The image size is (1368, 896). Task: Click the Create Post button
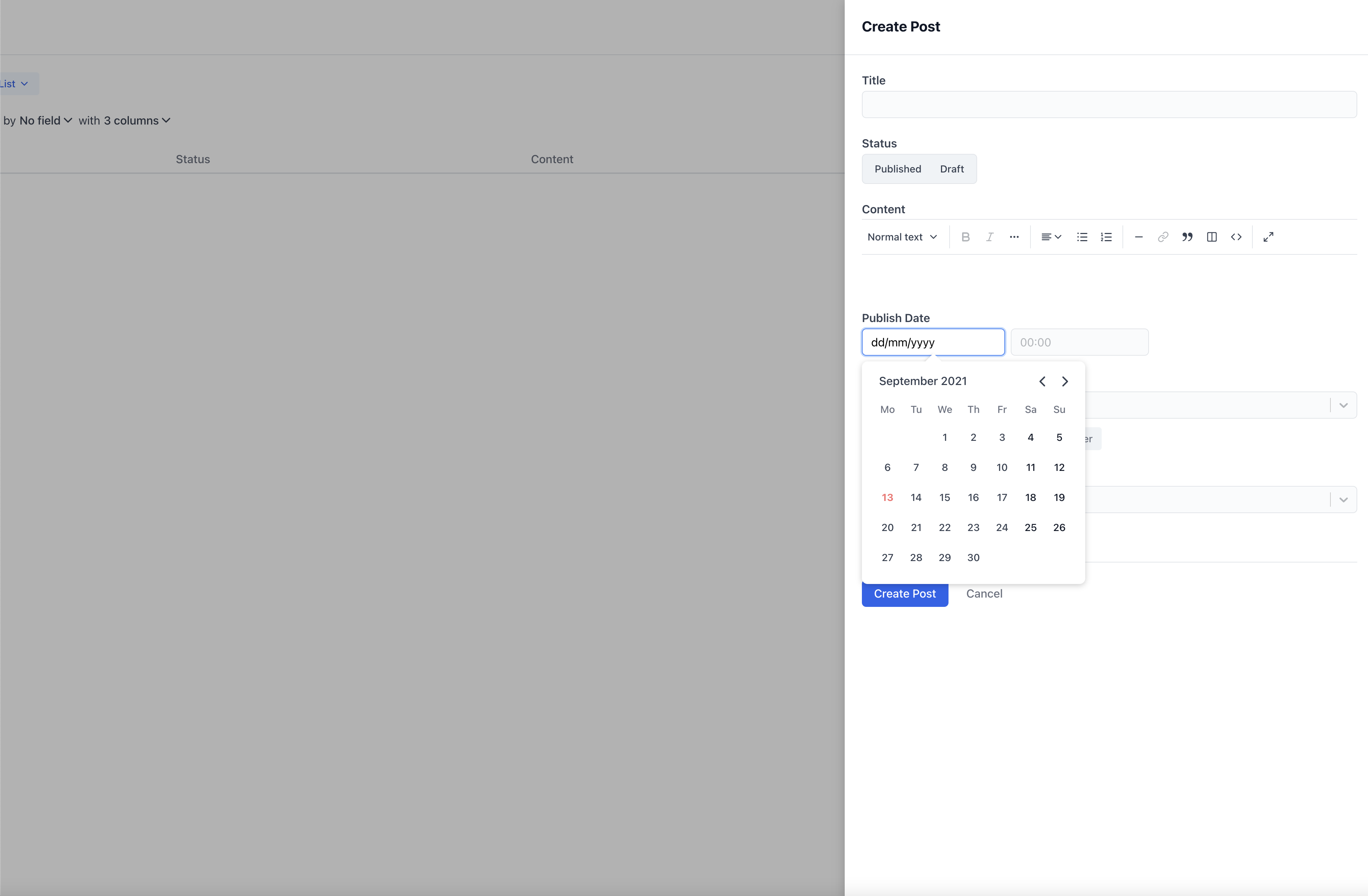(x=905, y=594)
